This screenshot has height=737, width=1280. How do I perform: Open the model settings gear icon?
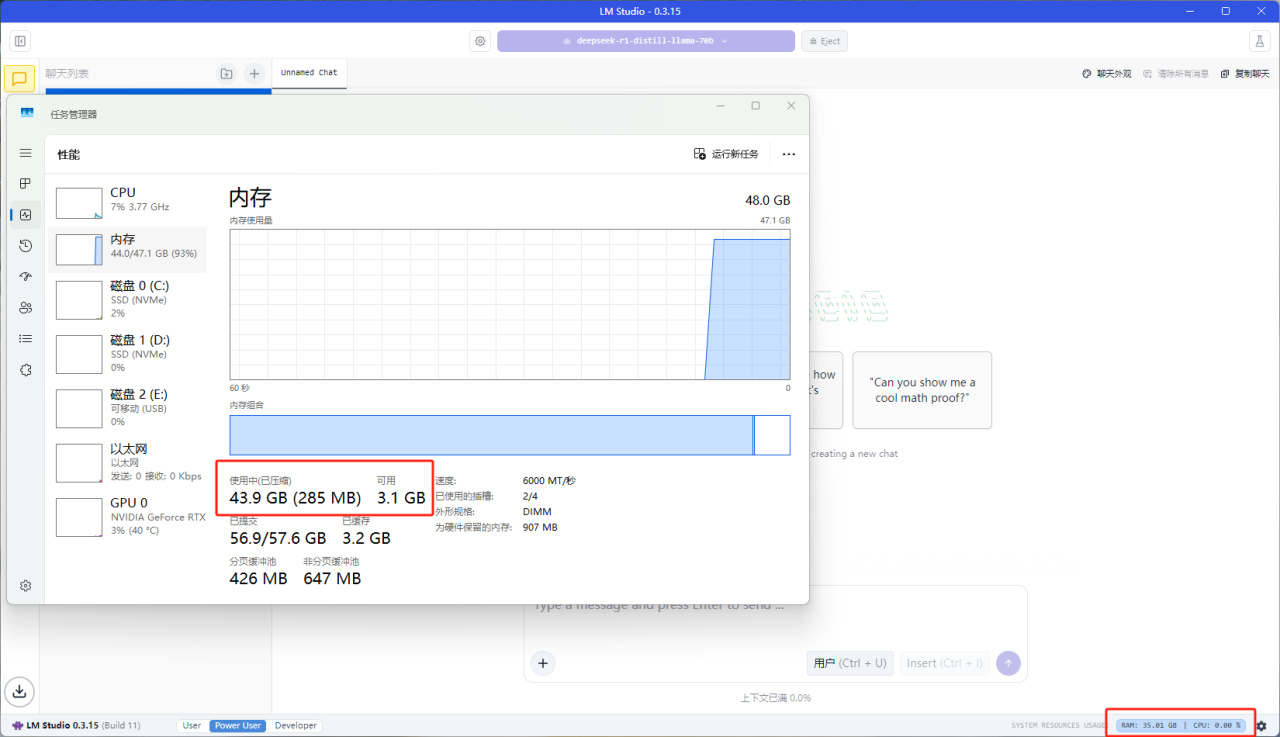481,41
